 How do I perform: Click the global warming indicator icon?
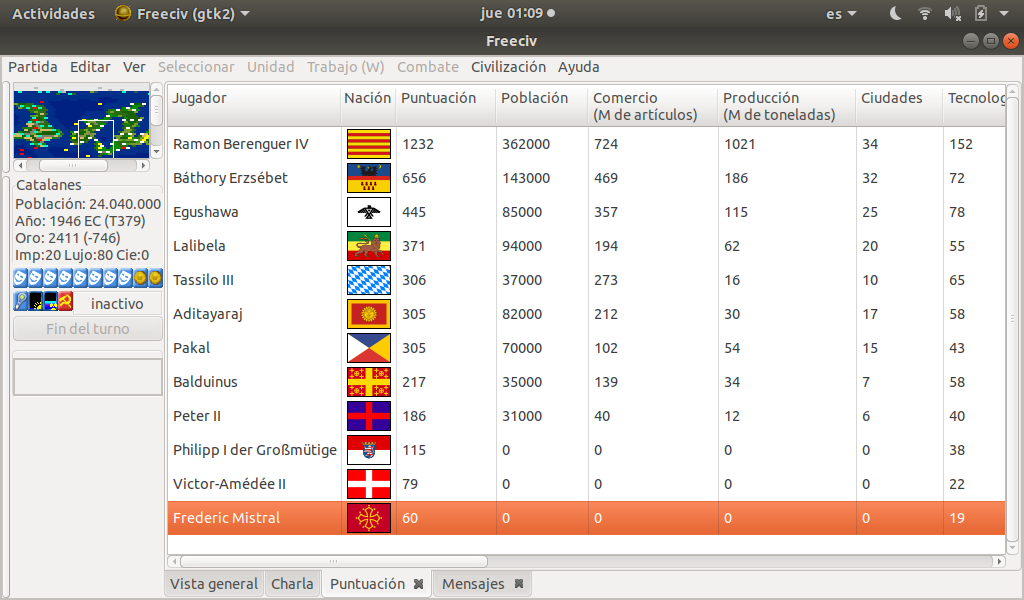36,301
